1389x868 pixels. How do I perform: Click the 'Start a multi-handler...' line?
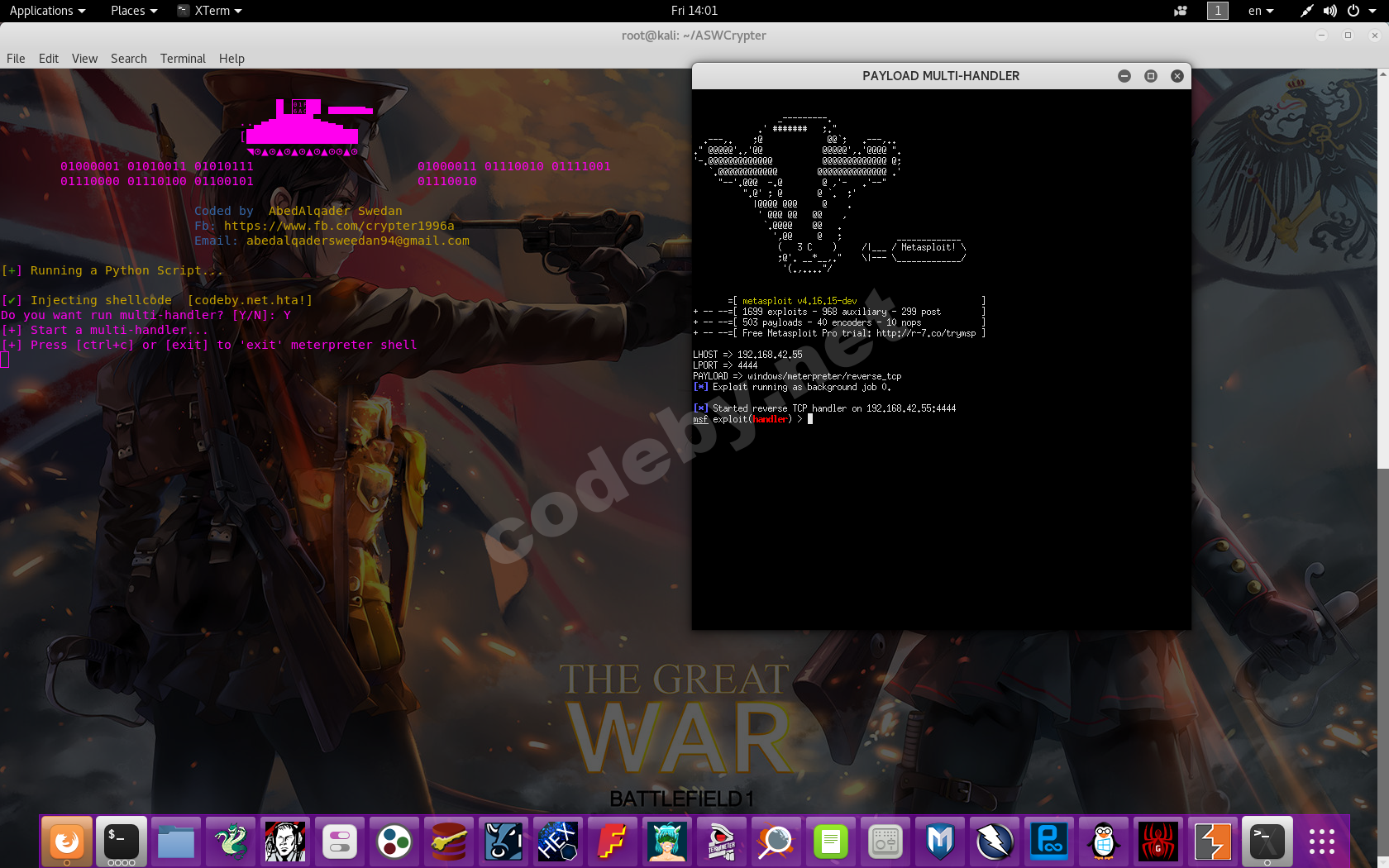[105, 330]
